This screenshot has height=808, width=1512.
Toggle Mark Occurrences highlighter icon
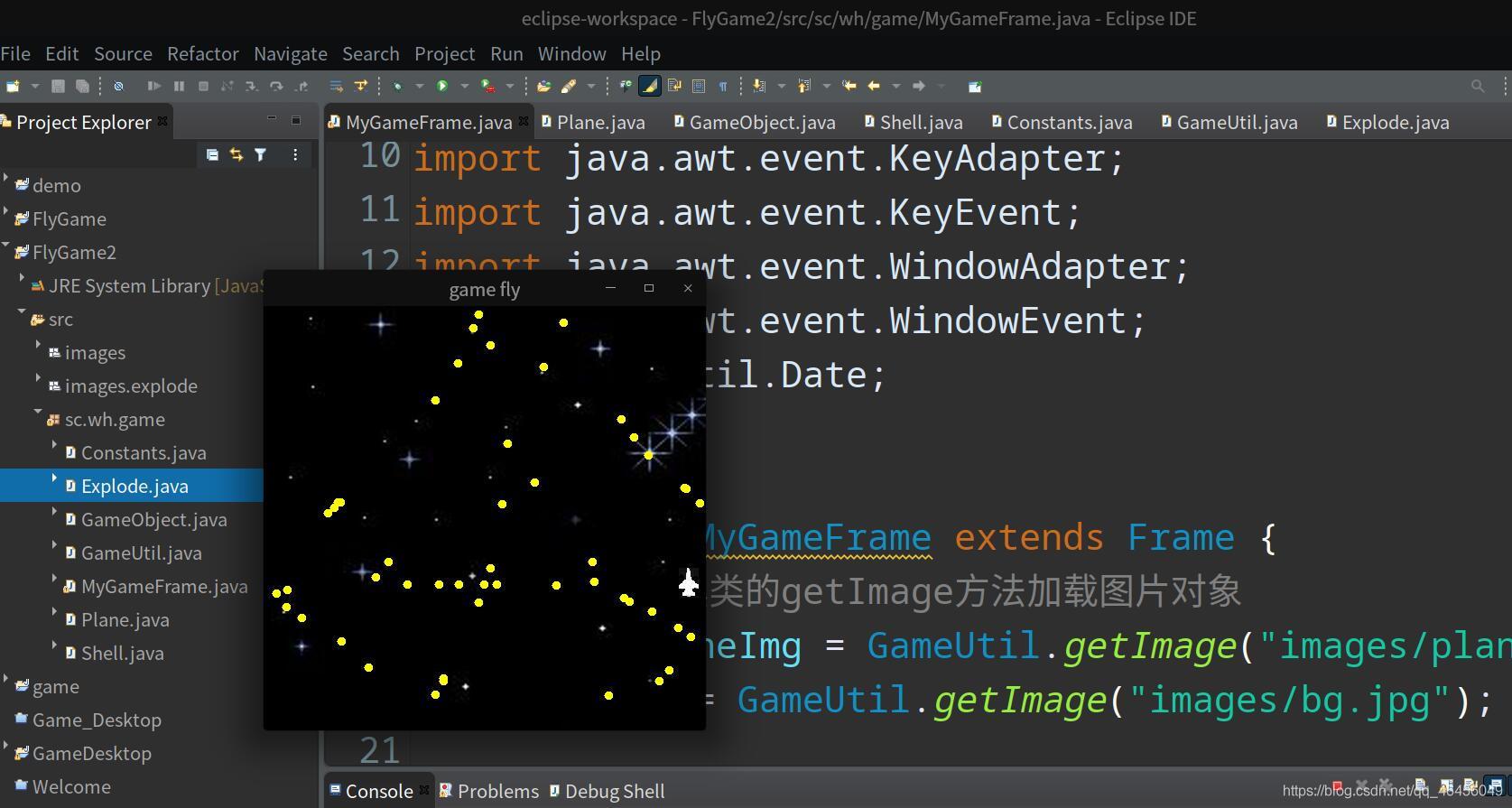pos(649,86)
